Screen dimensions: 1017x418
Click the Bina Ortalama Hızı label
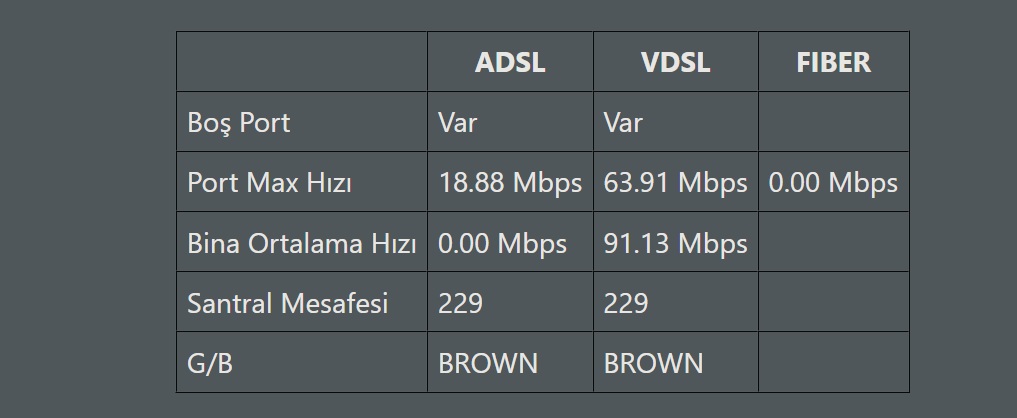click(x=301, y=243)
